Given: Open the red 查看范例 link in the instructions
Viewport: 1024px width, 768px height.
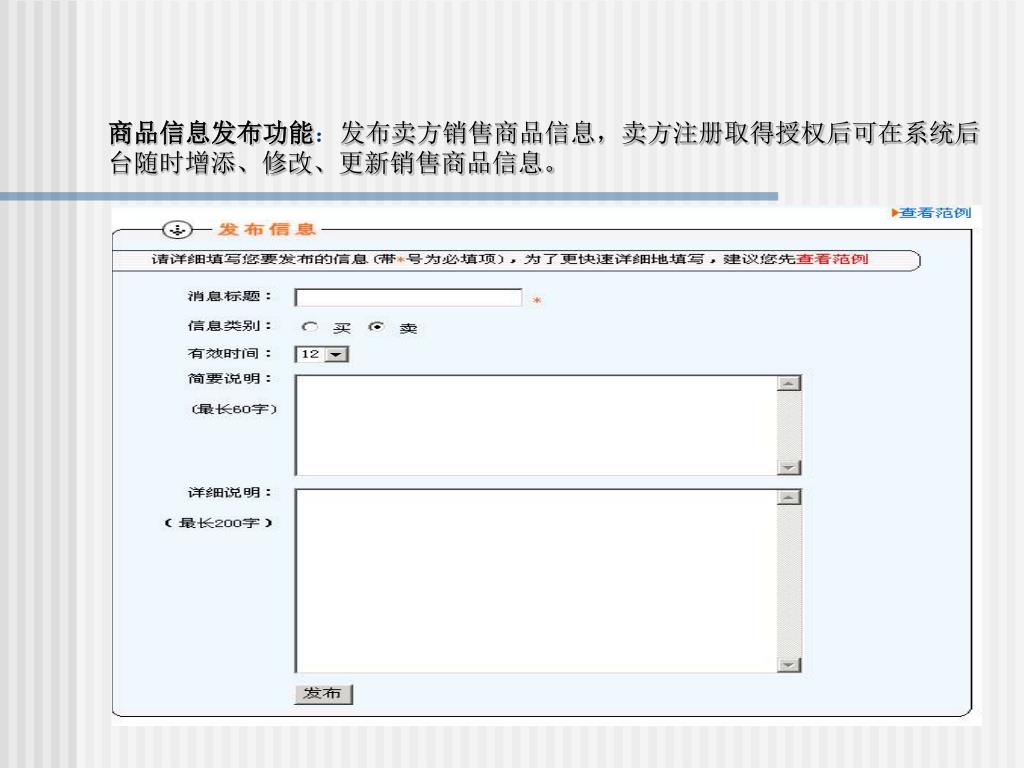Looking at the screenshot, I should [x=832, y=259].
